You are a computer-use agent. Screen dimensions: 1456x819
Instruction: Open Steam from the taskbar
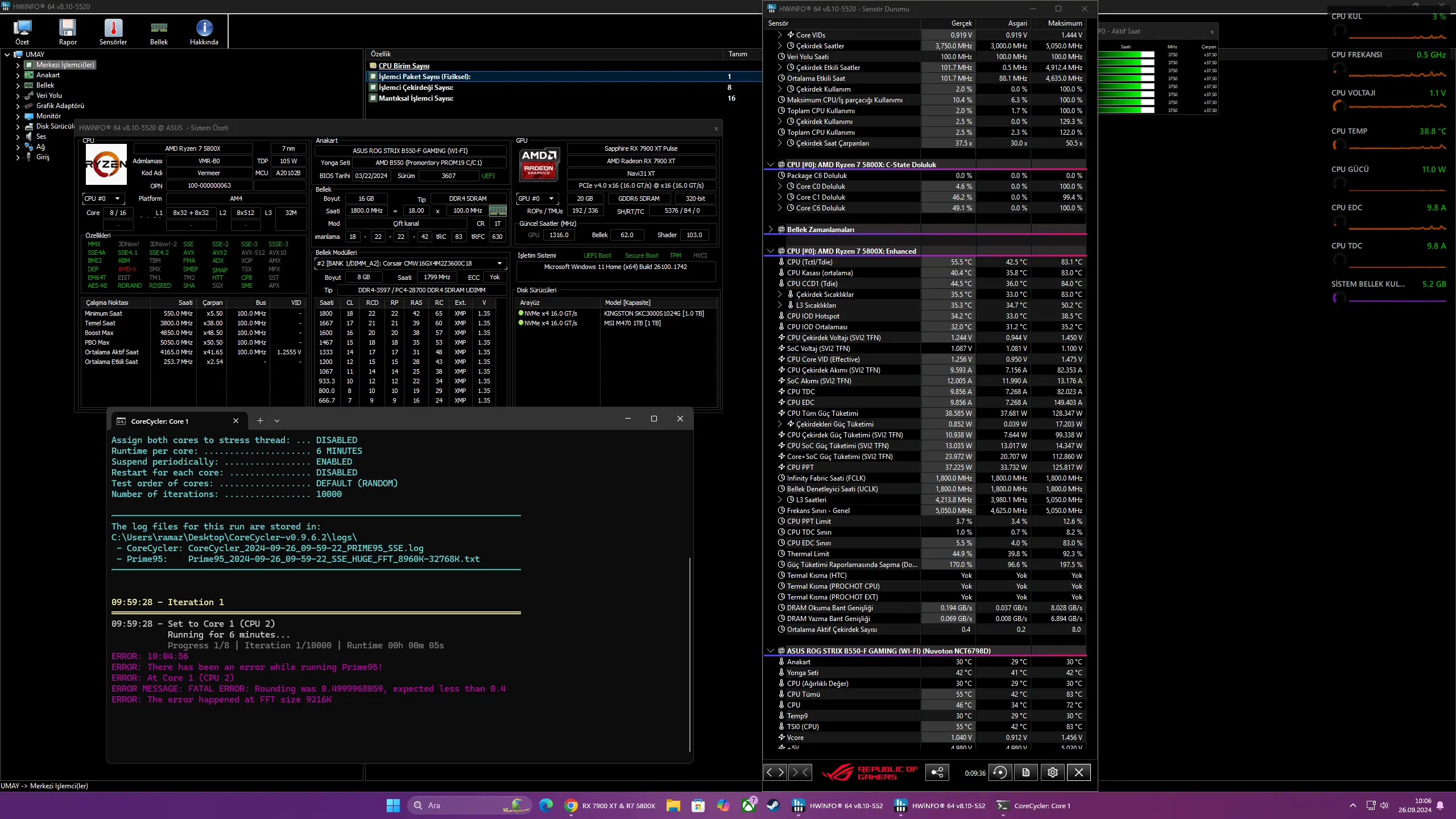pyautogui.click(x=773, y=805)
